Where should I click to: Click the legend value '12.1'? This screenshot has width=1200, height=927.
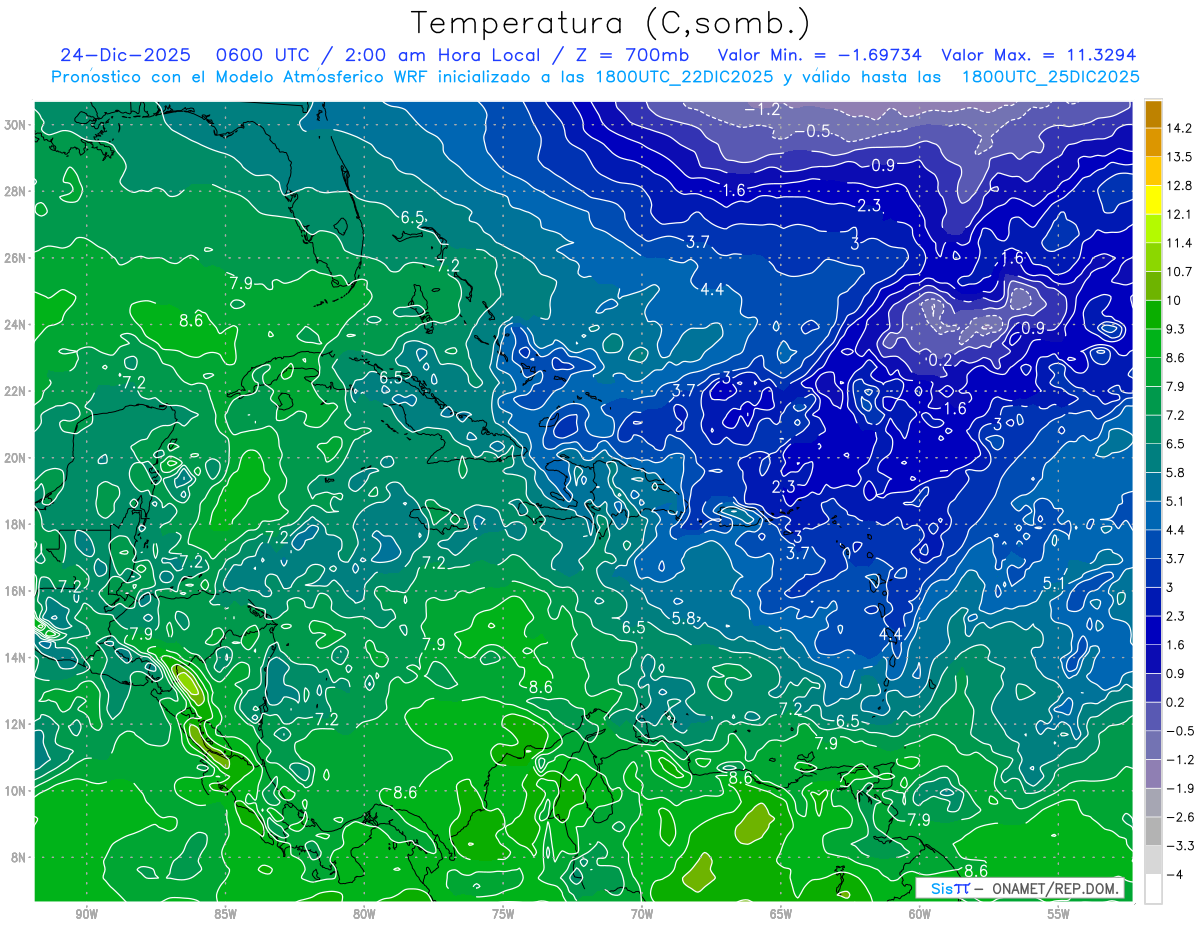(x=1180, y=214)
